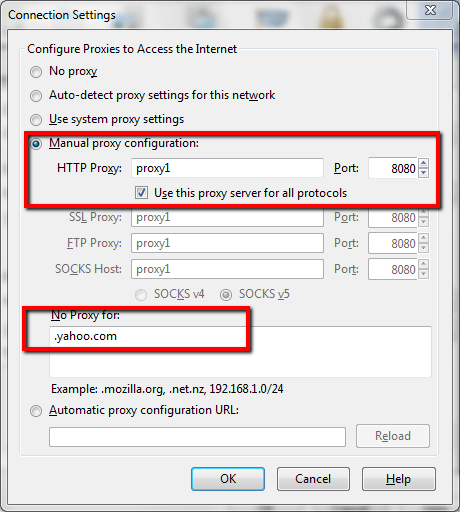Image resolution: width=460 pixels, height=512 pixels.
Task: Decrease HTTP Proxy port with down arrow
Action: tap(423, 173)
